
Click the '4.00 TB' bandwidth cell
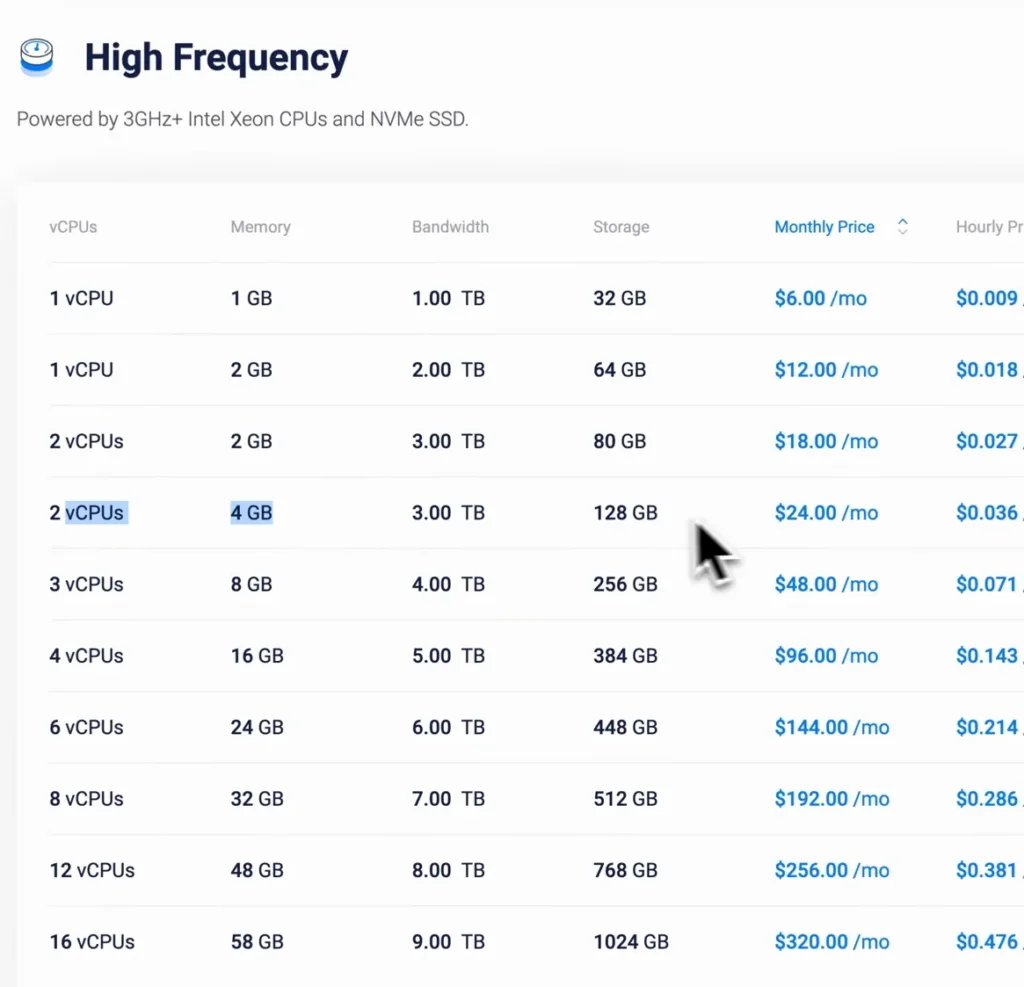pyautogui.click(x=449, y=585)
